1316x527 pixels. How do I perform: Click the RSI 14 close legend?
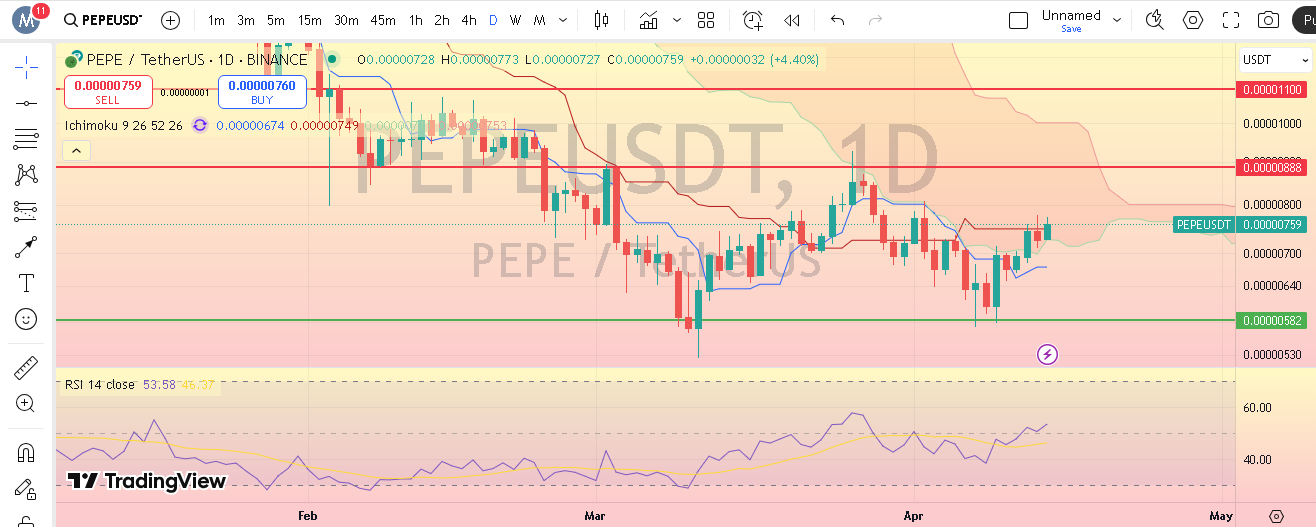coord(100,384)
